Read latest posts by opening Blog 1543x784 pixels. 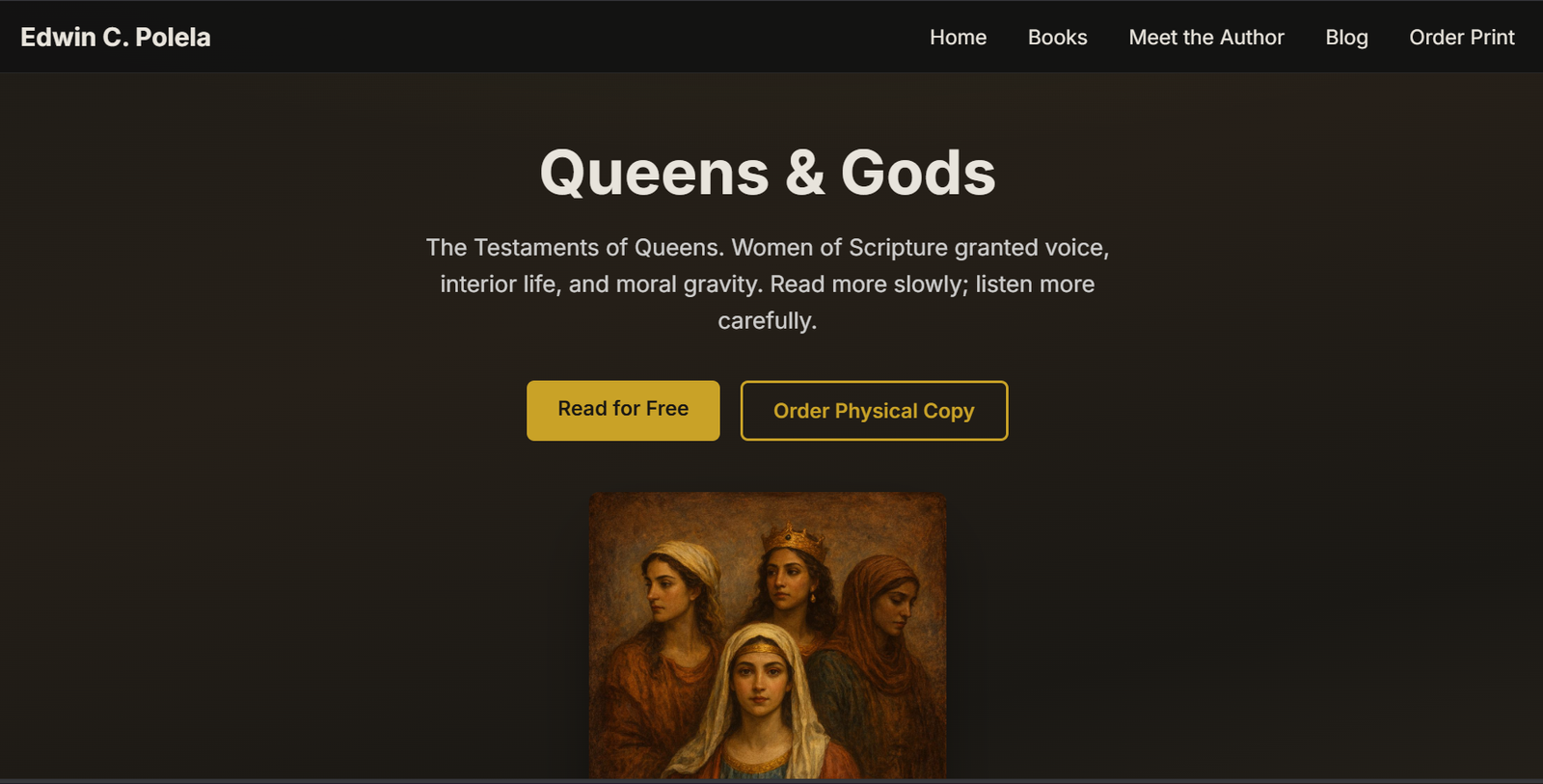(x=1345, y=38)
